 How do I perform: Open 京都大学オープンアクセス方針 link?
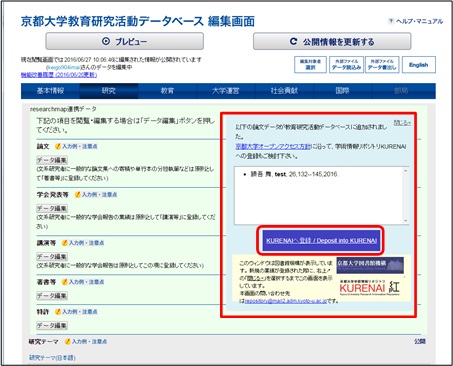click(273, 147)
